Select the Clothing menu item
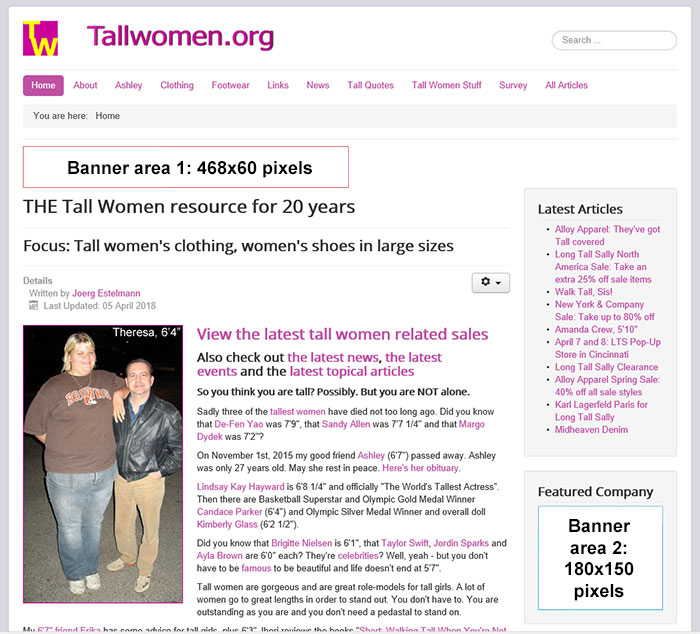The height and width of the screenshot is (634, 700). click(177, 85)
